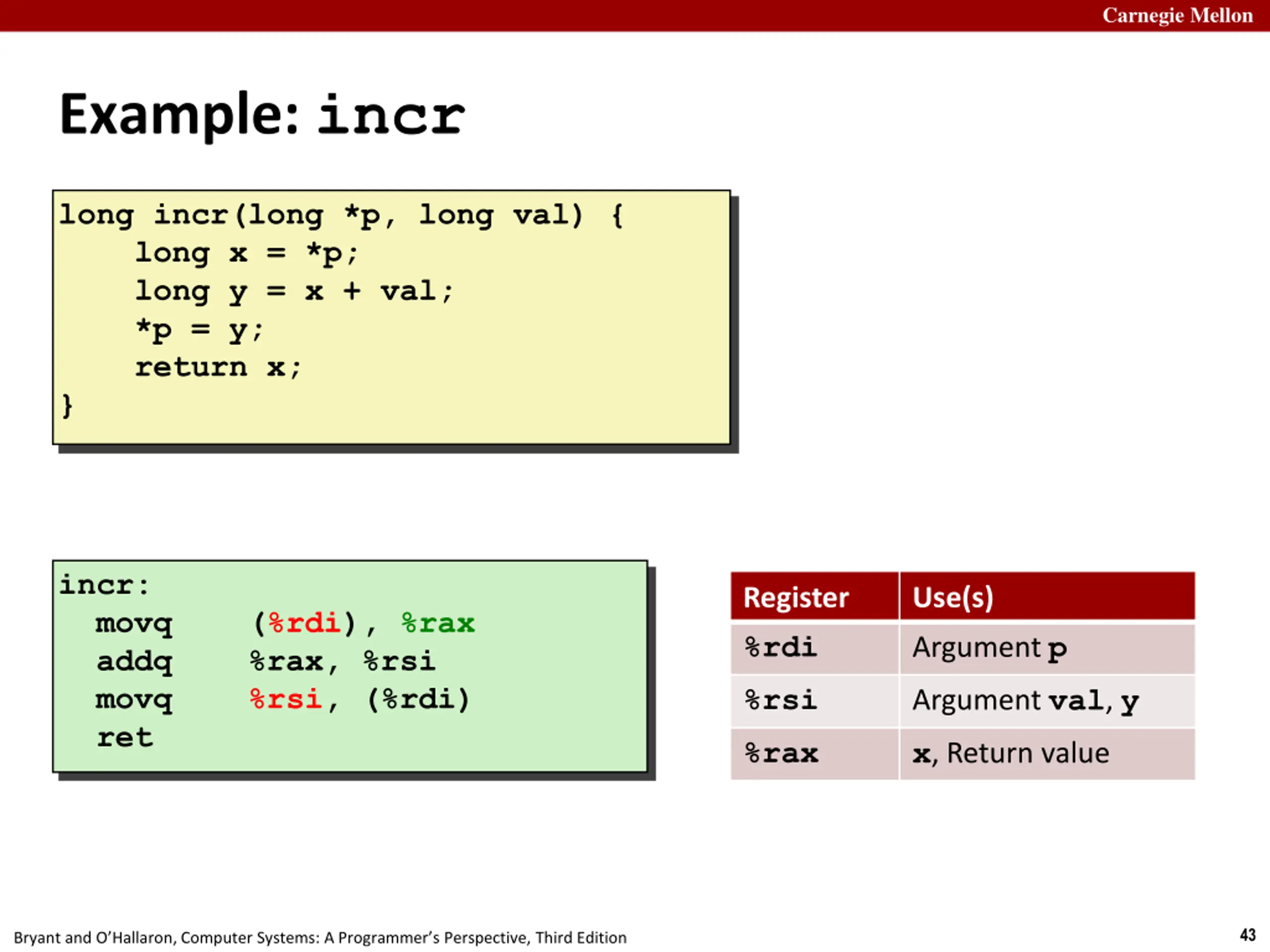Click the 'ret' instruction
The height and width of the screenshot is (952, 1270).
point(125,737)
